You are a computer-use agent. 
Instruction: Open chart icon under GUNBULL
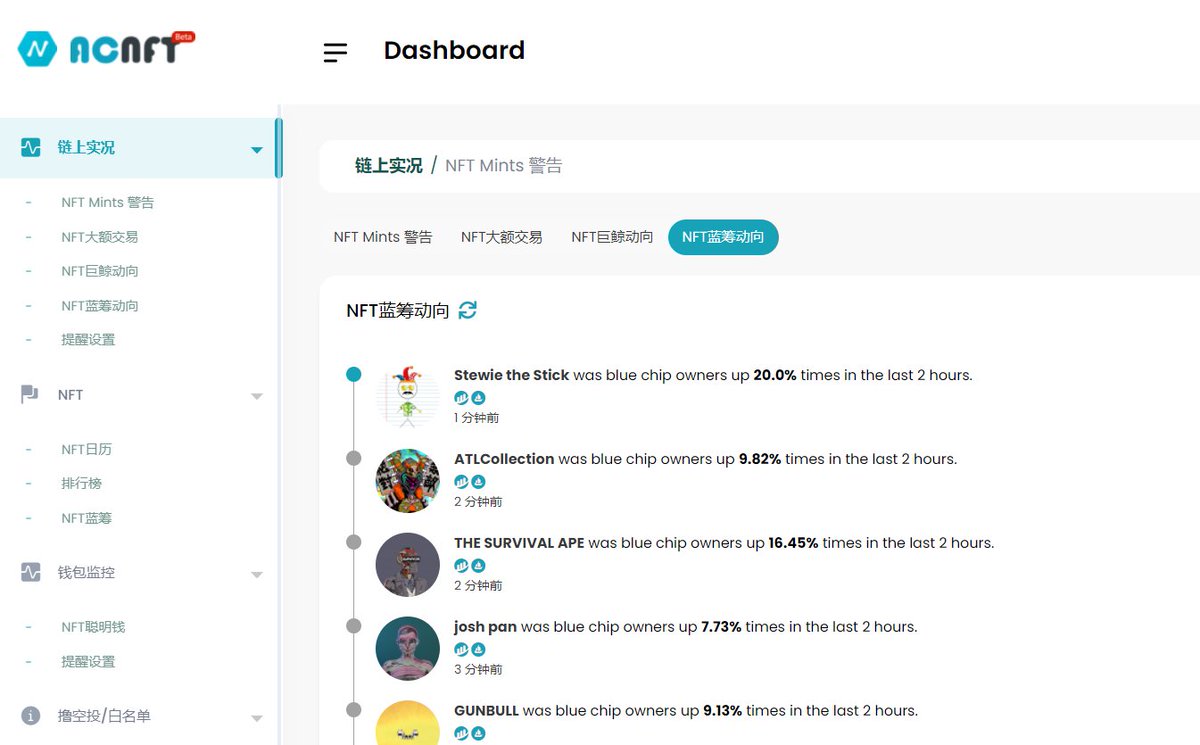[461, 734]
